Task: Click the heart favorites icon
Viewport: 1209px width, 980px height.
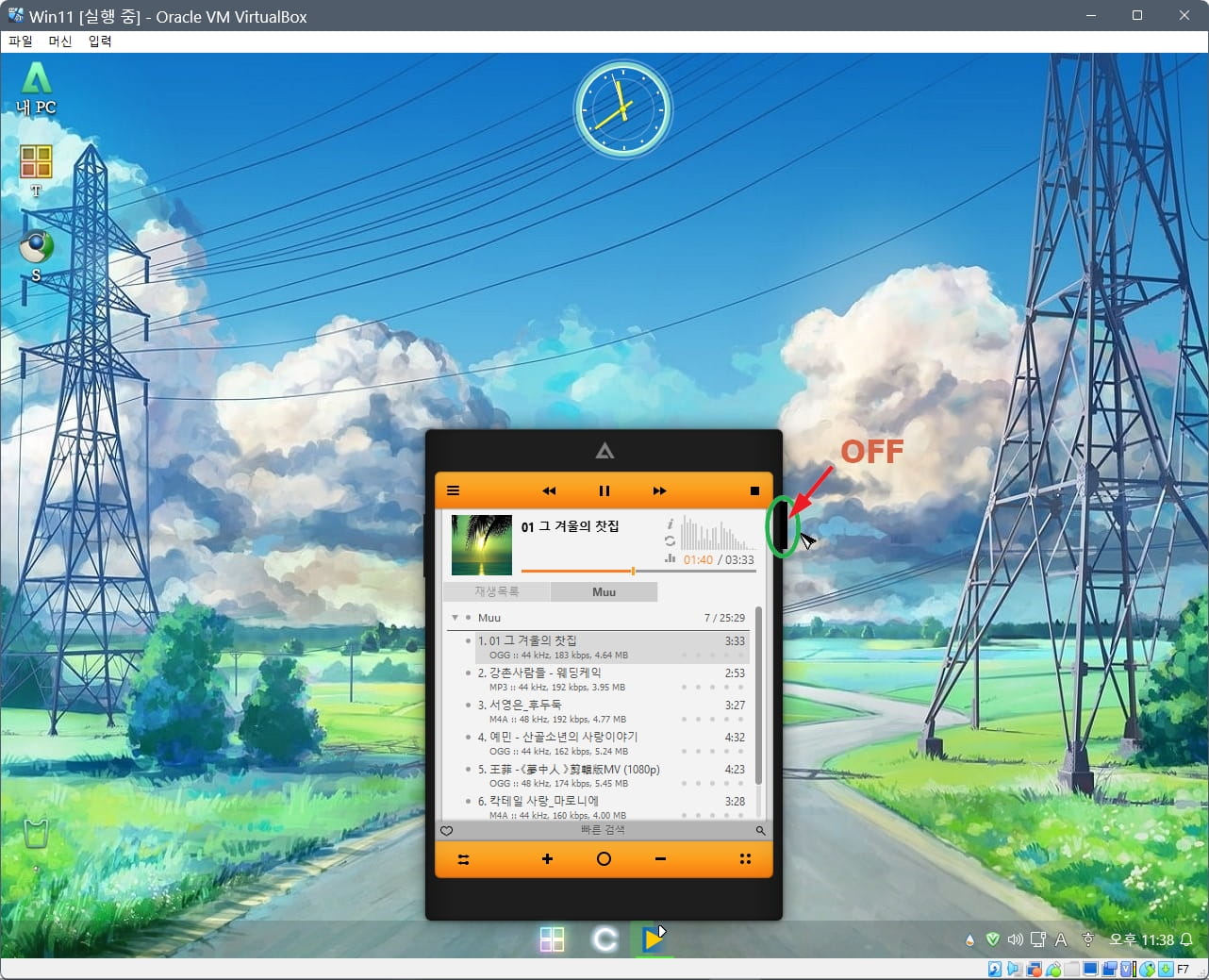Action: pos(447,831)
